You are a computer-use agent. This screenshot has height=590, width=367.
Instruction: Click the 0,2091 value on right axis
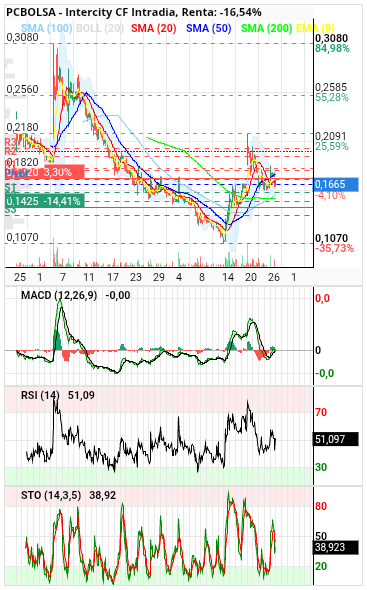coord(331,136)
